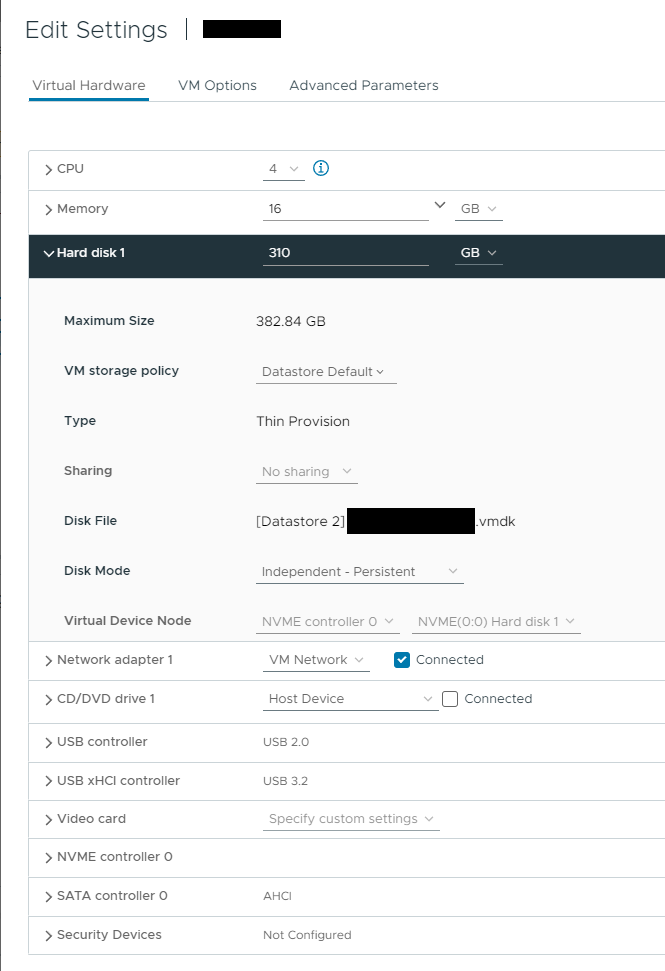
Task: Collapse the Hard disk 1 section
Action: (x=48, y=253)
